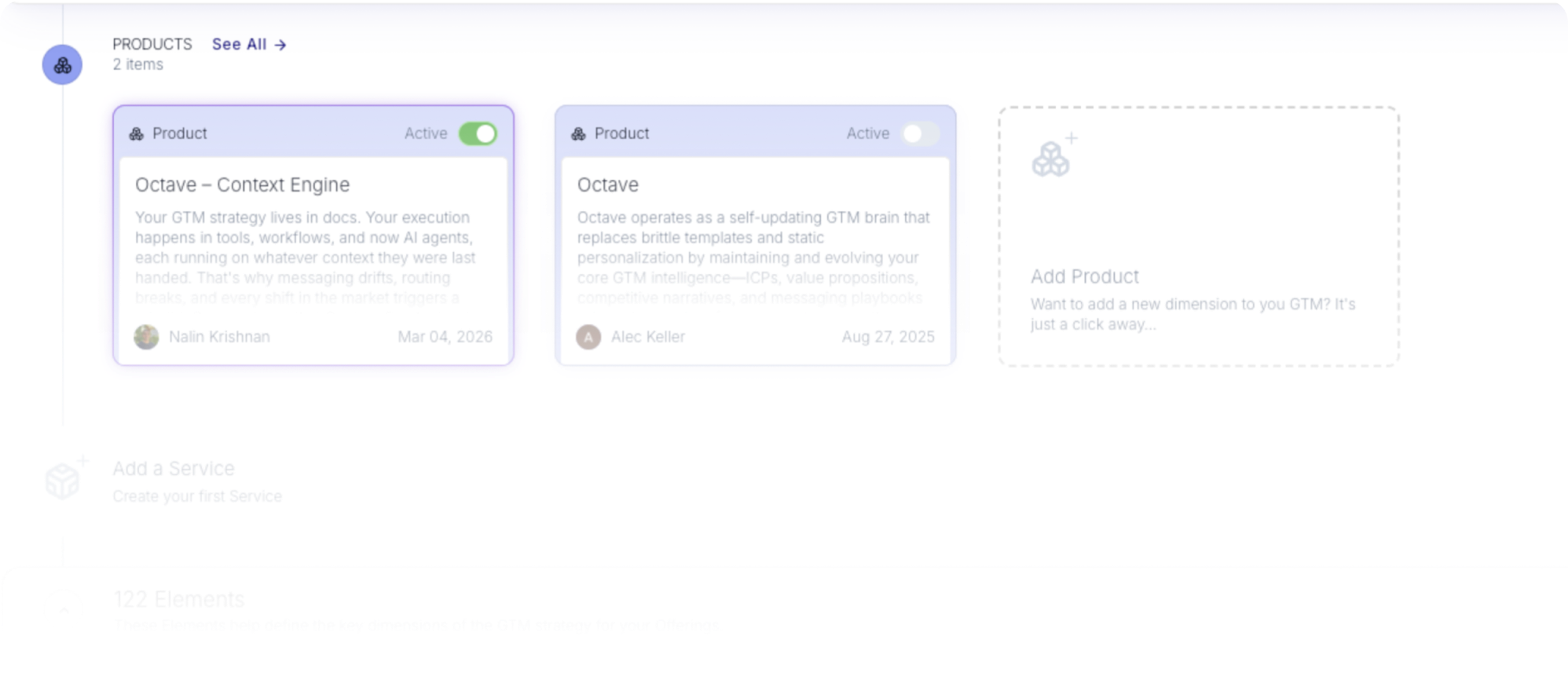The width and height of the screenshot is (1568, 691).
Task: Click the 2 items count
Action: [x=137, y=64]
